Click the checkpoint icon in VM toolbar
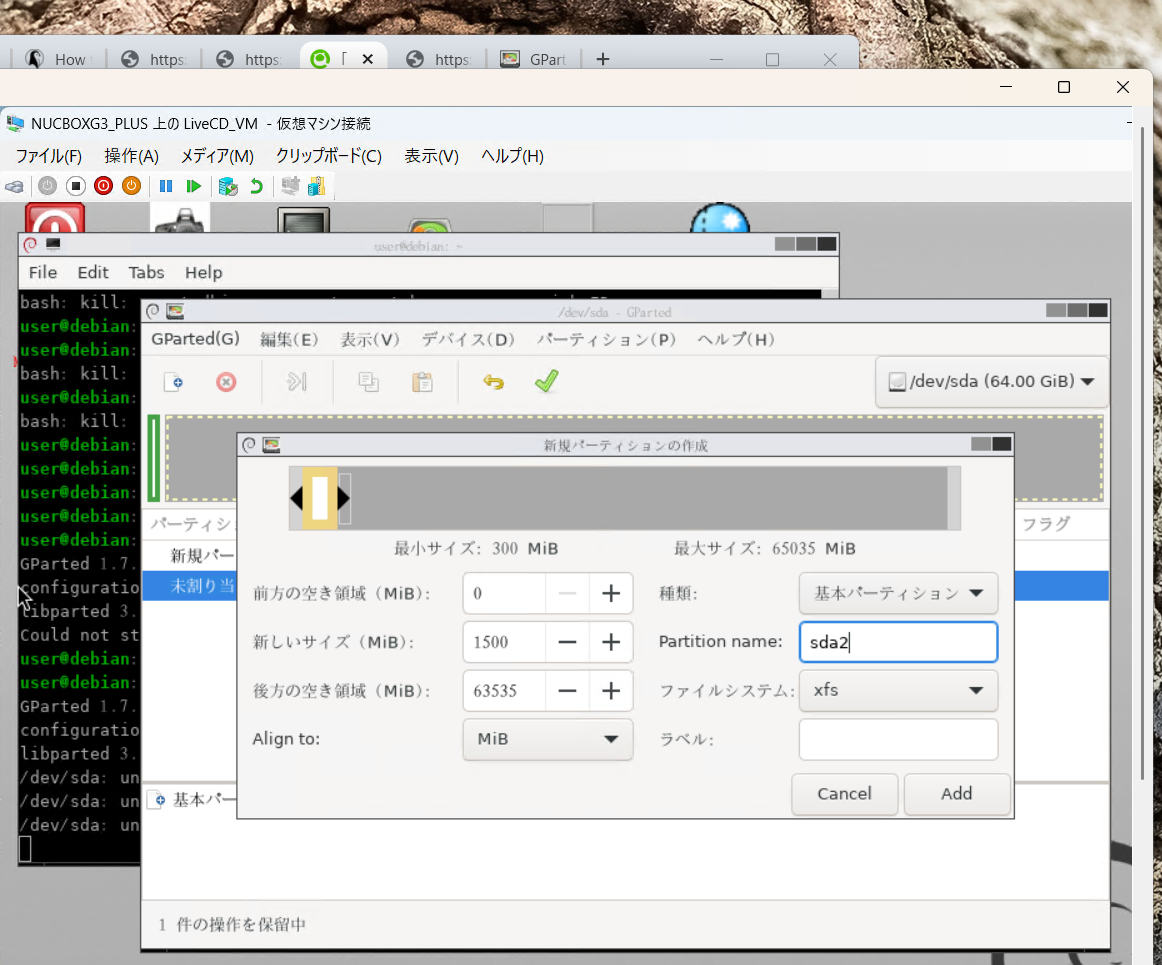The image size is (1162, 965). point(228,186)
